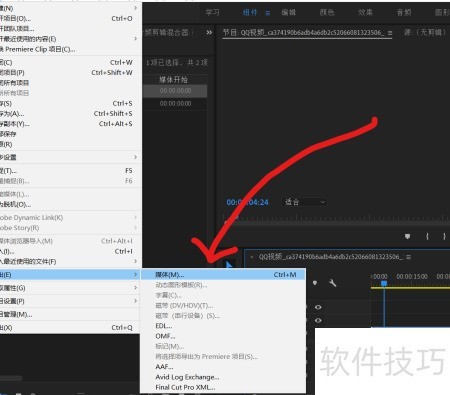Select open project item with Ctrl+O
The height and width of the screenshot is (395, 450).
click(x=70, y=18)
